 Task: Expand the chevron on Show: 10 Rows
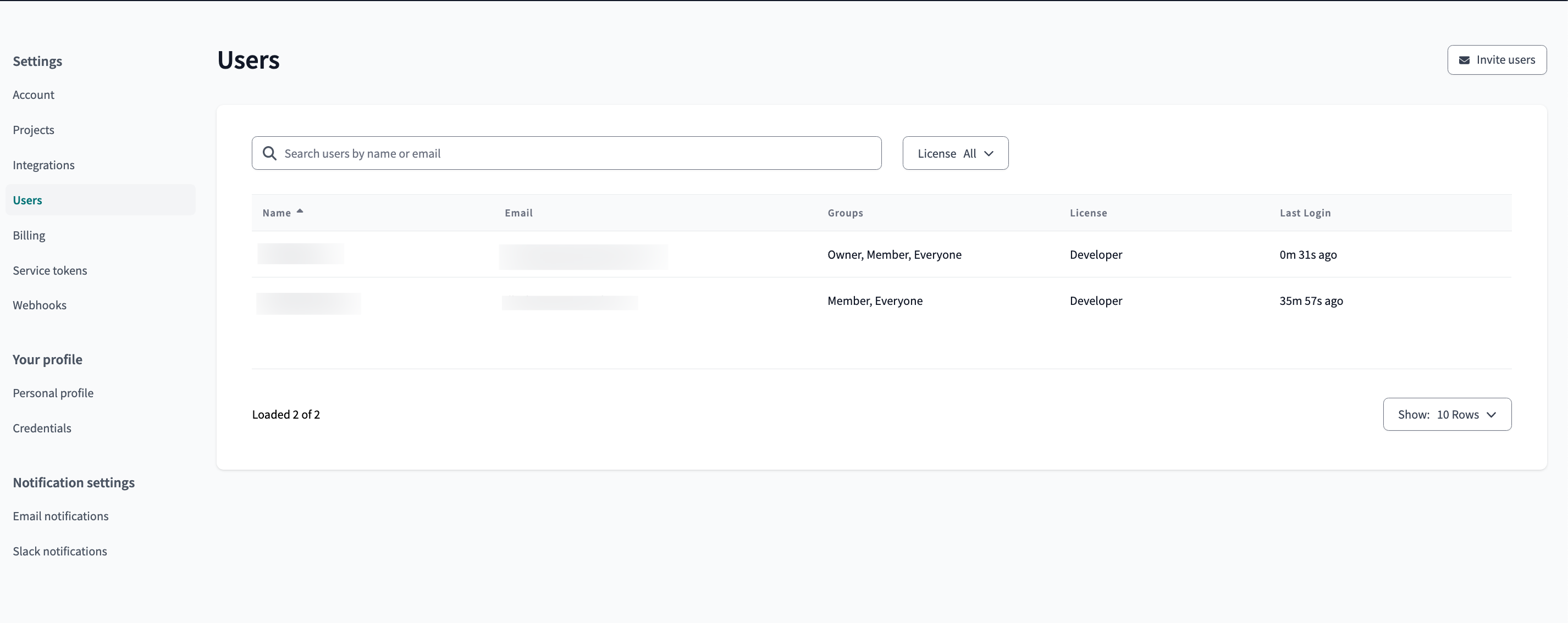click(1491, 414)
